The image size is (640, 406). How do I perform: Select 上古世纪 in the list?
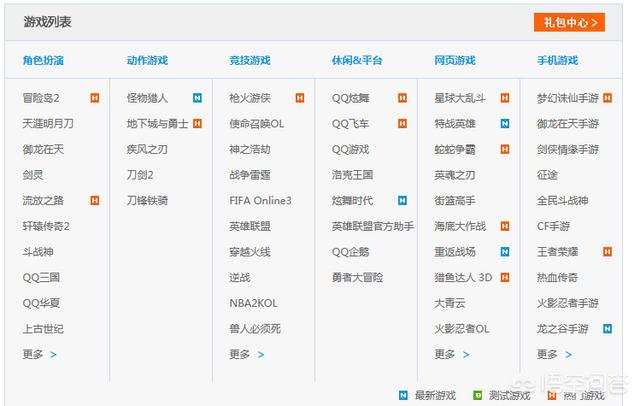[x=43, y=328]
